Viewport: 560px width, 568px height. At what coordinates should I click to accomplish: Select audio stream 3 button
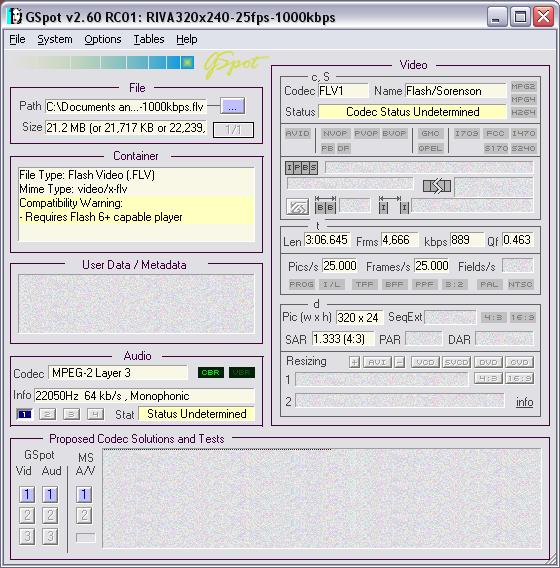[x=71, y=414]
